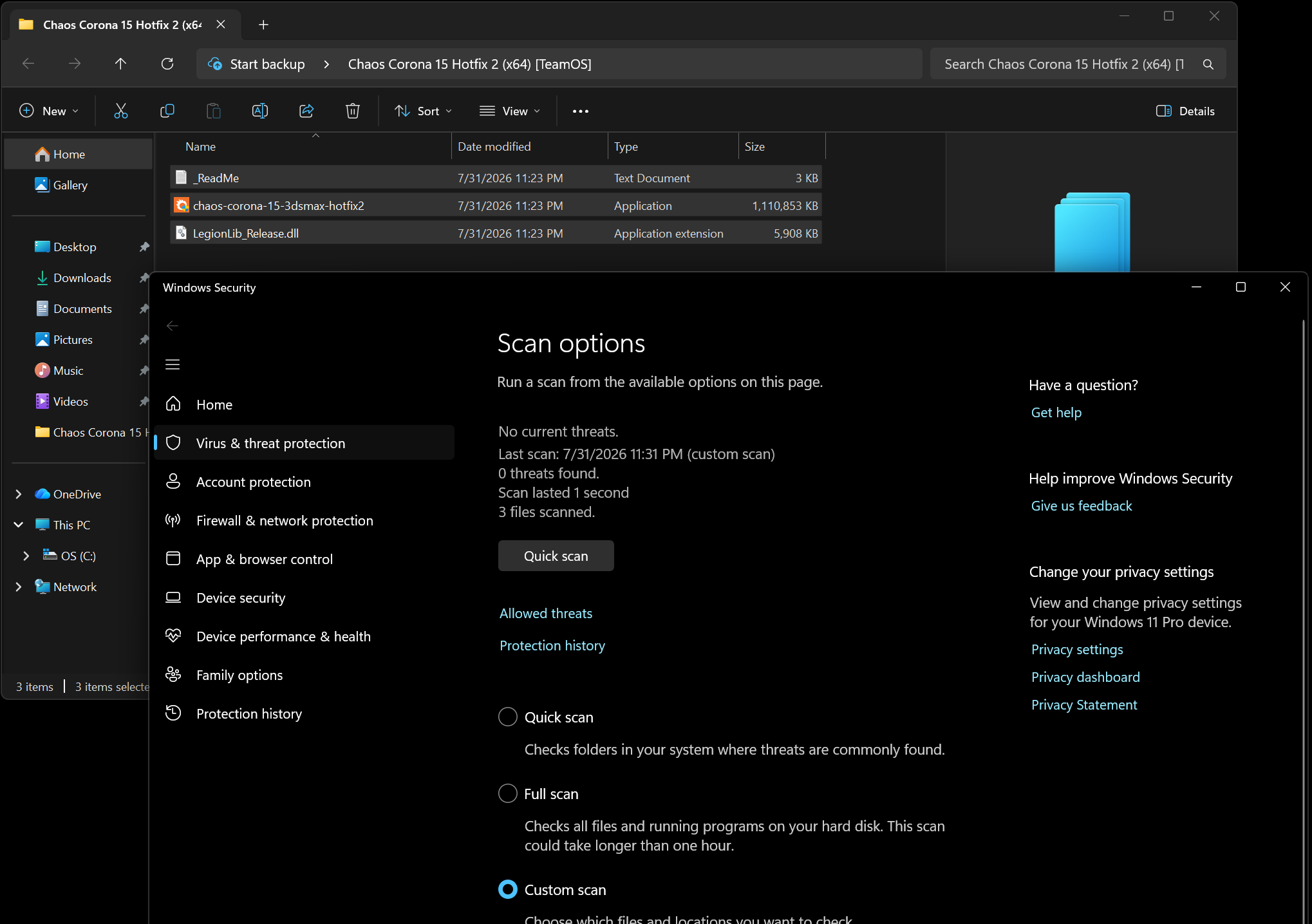Click the search magnifier icon in File Explorer

[x=1208, y=64]
